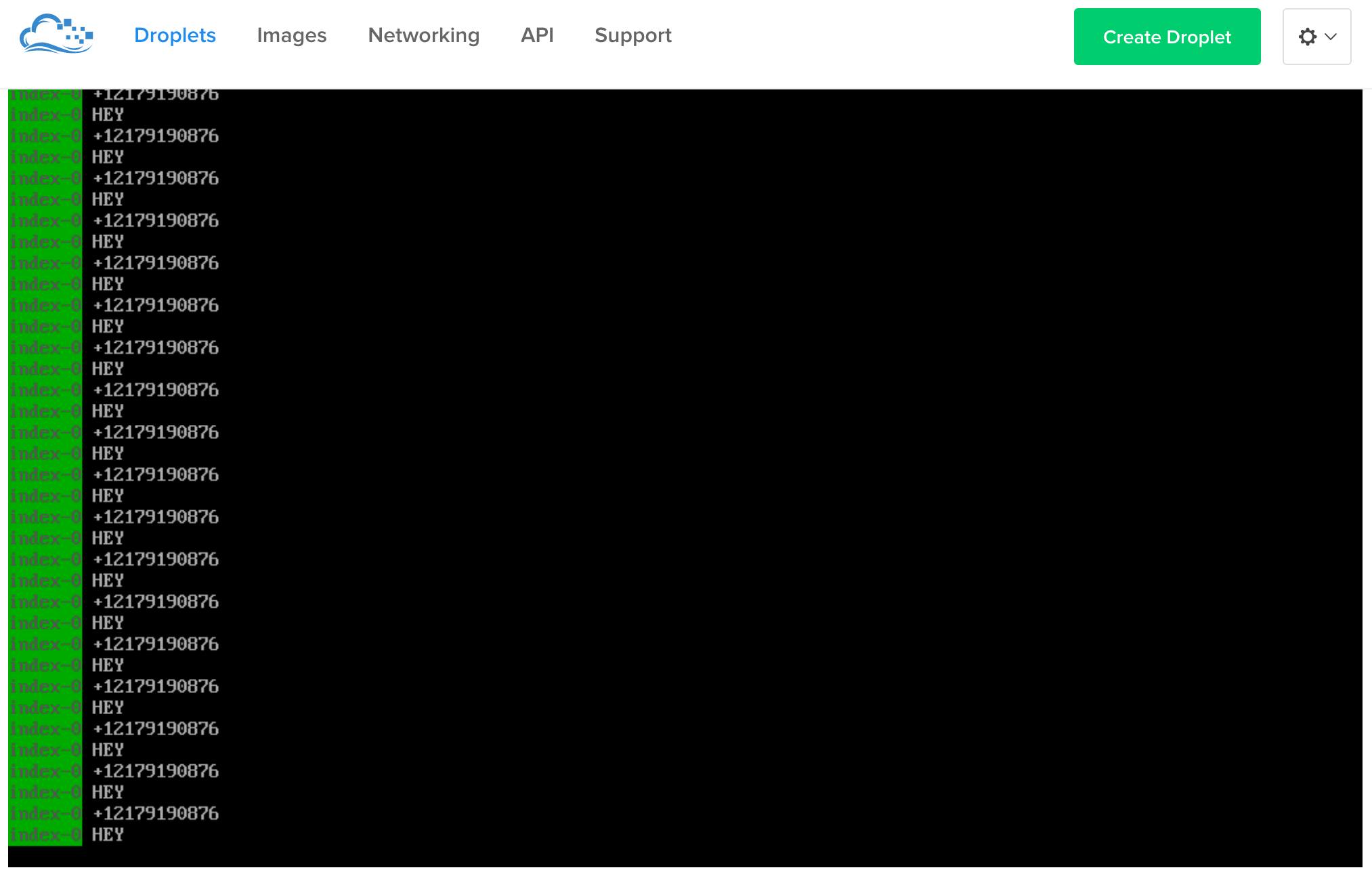Open the Support link
Image resolution: width=1372 pixels, height=870 pixels.
coord(633,35)
